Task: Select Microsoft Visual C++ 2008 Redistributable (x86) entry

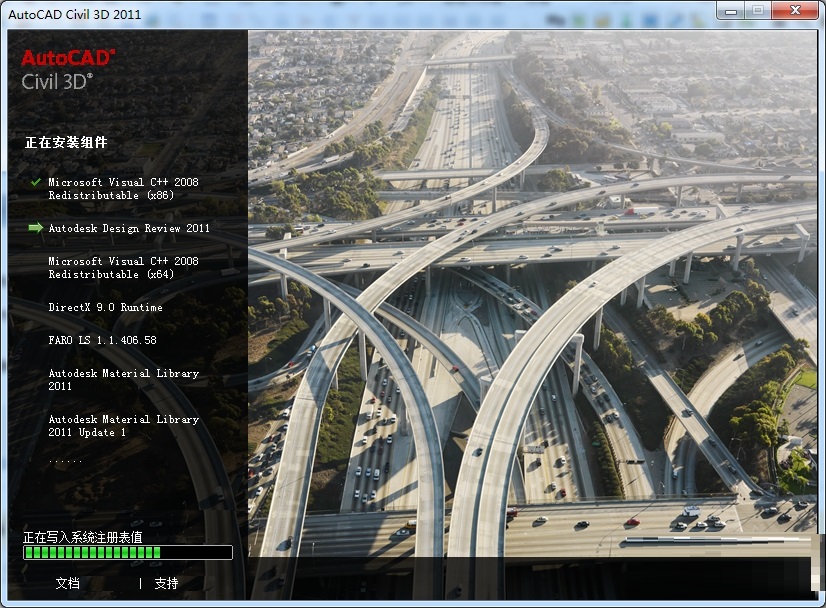Action: 123,189
